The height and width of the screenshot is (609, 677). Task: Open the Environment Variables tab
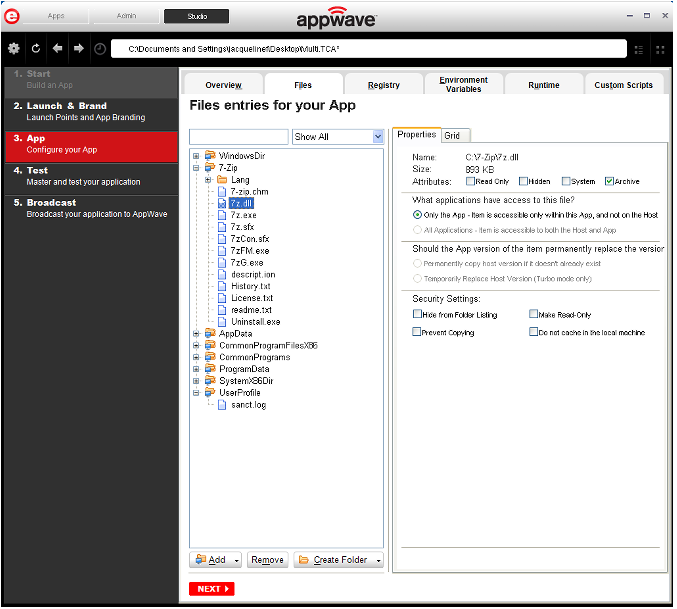click(x=464, y=85)
